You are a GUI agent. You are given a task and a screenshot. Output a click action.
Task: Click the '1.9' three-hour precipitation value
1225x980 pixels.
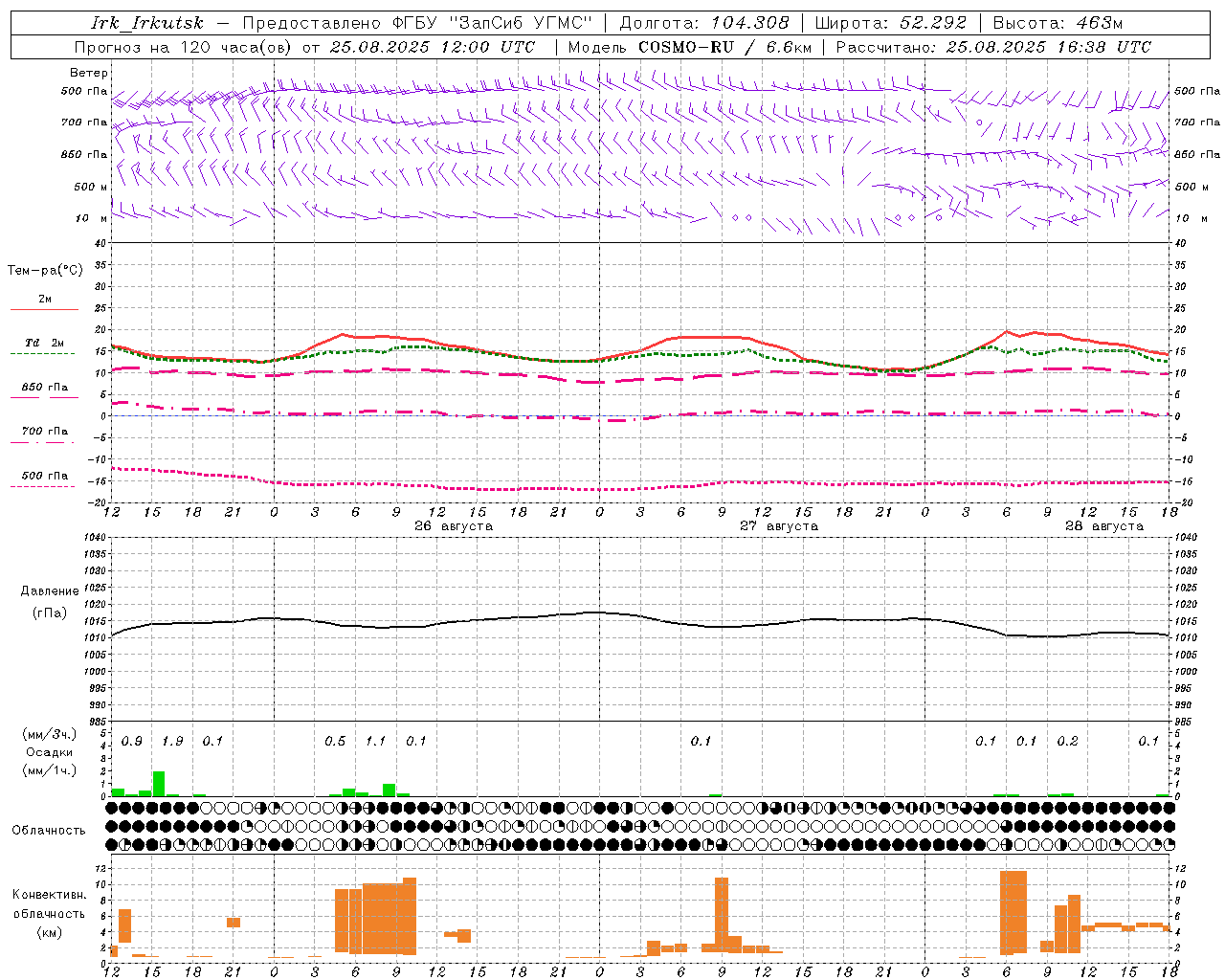click(x=172, y=742)
